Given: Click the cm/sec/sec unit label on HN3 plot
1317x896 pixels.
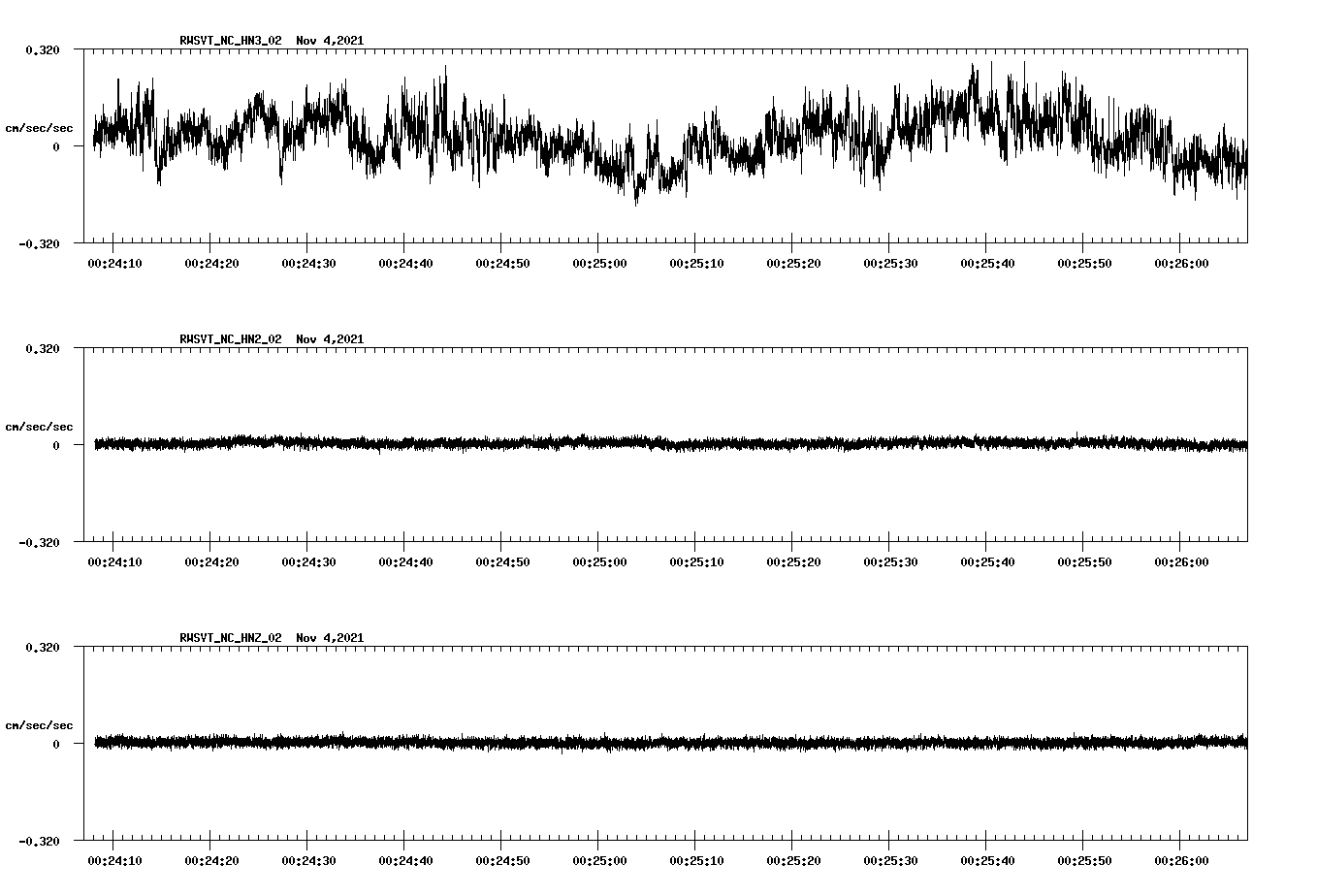Looking at the screenshot, I should point(40,128).
